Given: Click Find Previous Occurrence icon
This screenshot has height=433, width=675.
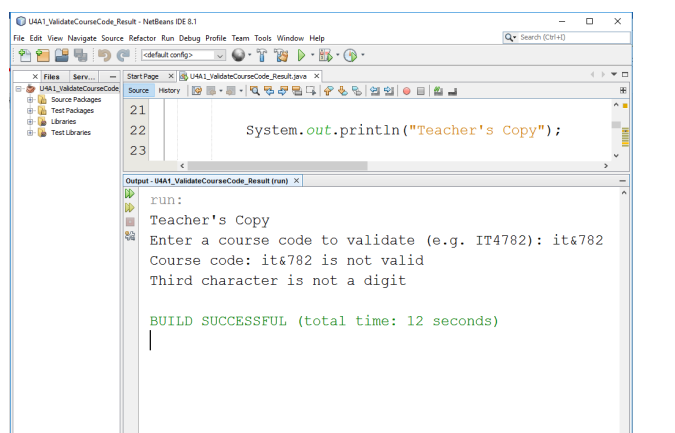Looking at the screenshot, I should click(269, 91).
